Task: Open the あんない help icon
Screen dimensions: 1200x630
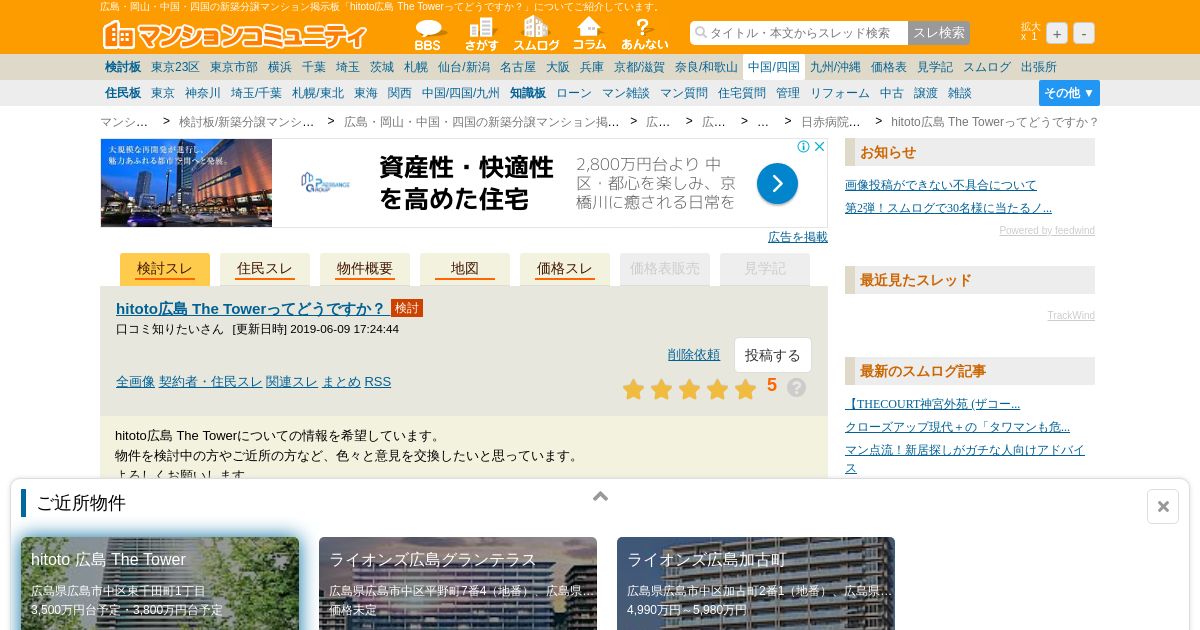Action: tap(644, 34)
